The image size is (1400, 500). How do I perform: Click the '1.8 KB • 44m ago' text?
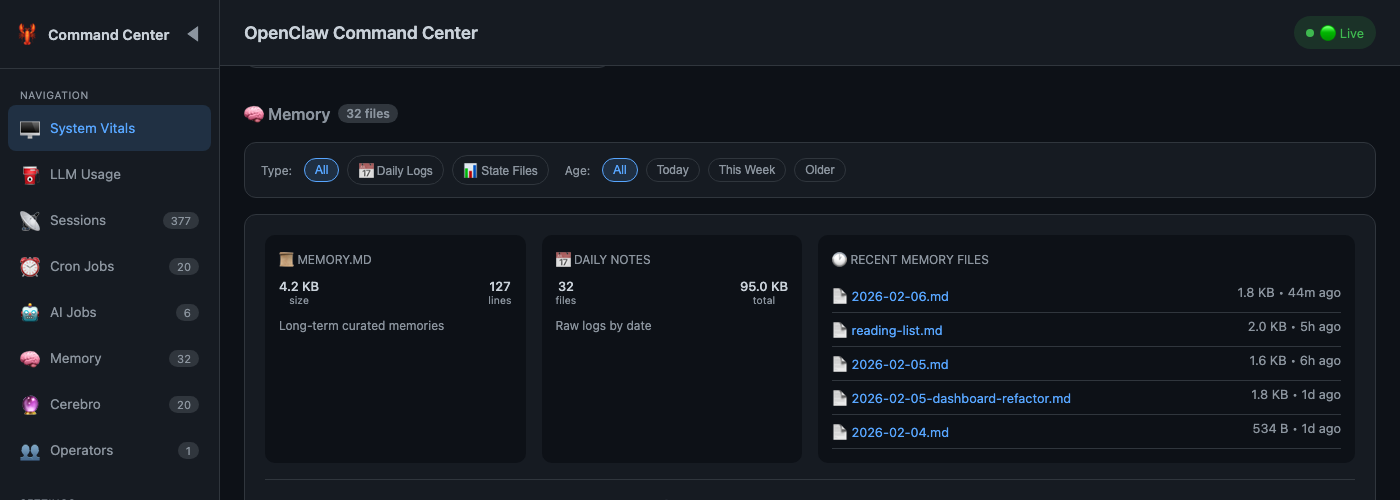click(1289, 293)
